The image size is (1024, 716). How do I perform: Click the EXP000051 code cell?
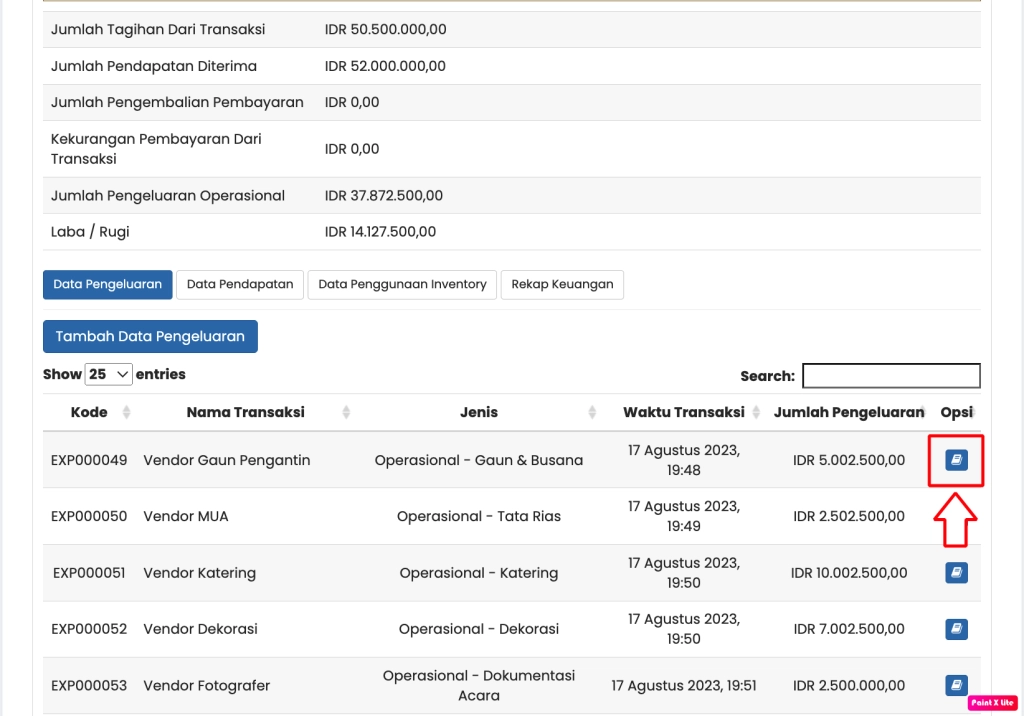tap(89, 573)
